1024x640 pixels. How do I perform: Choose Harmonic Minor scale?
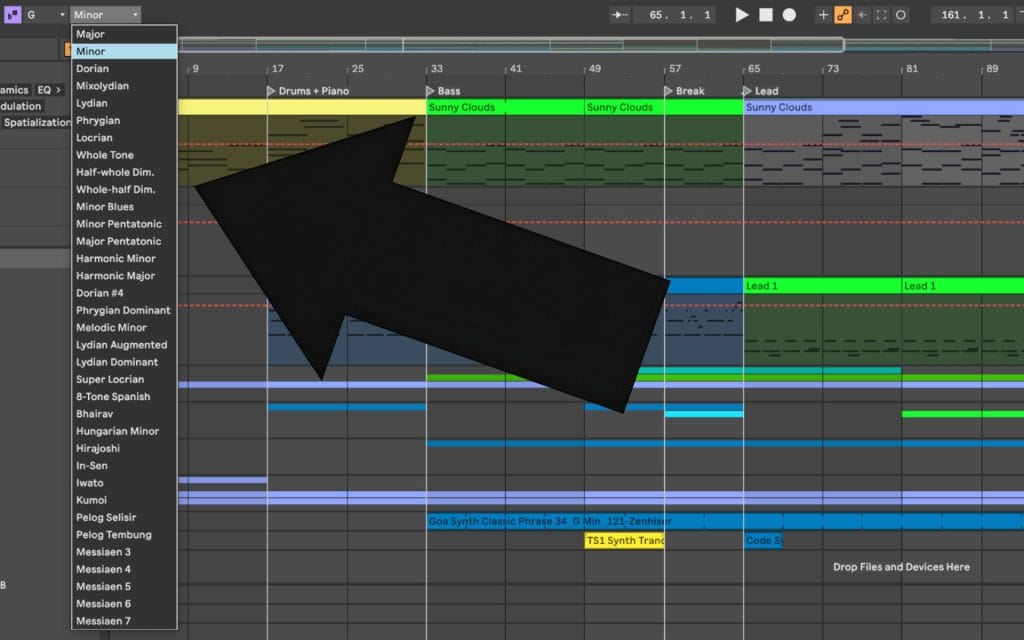[116, 259]
